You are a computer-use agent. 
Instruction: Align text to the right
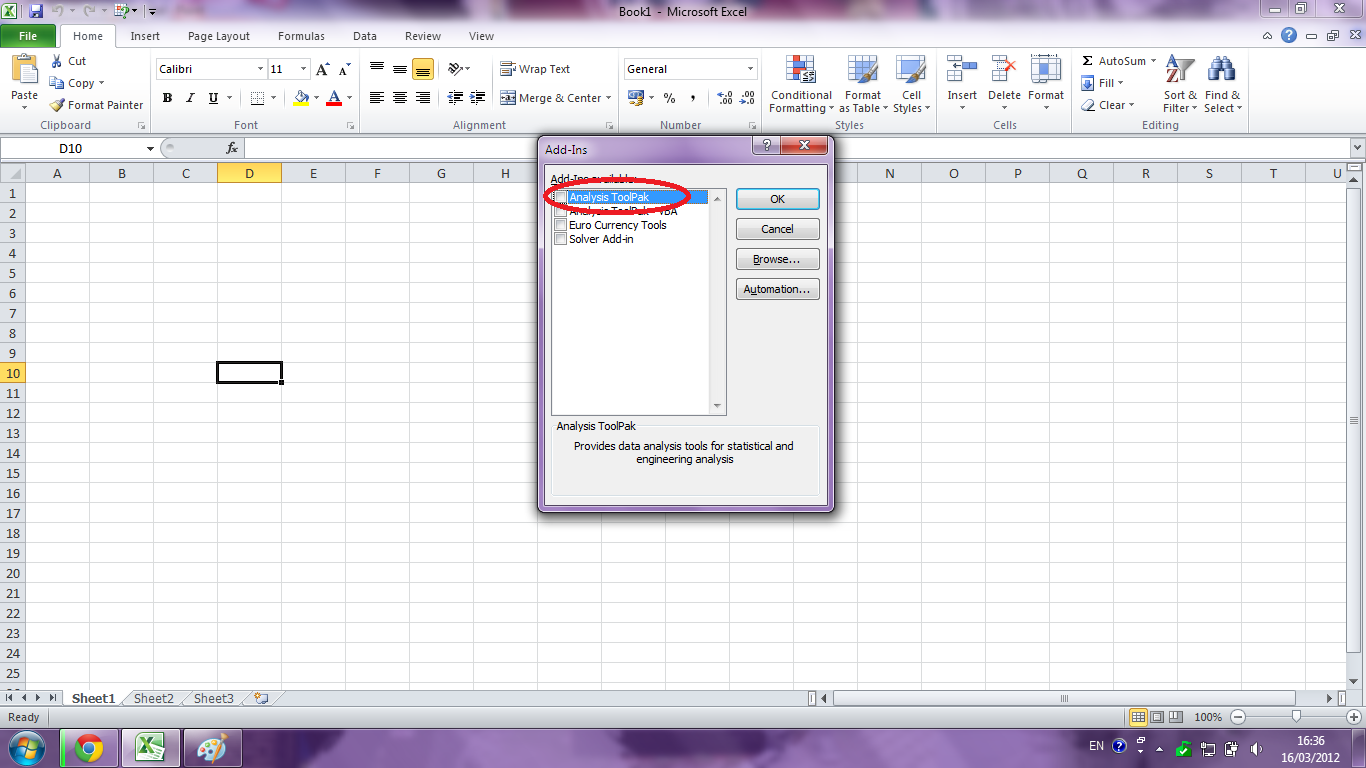coord(423,98)
